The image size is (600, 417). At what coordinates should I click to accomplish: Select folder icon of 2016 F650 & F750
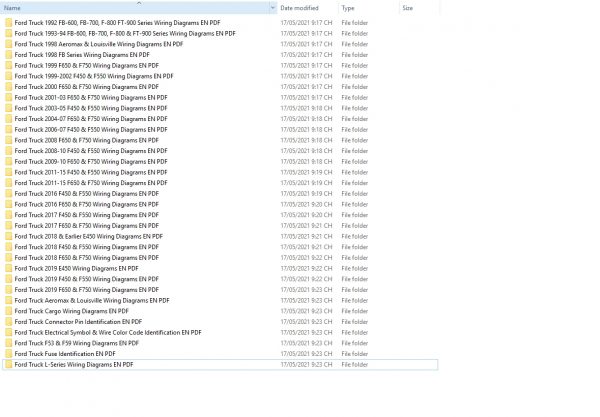pos(9,205)
